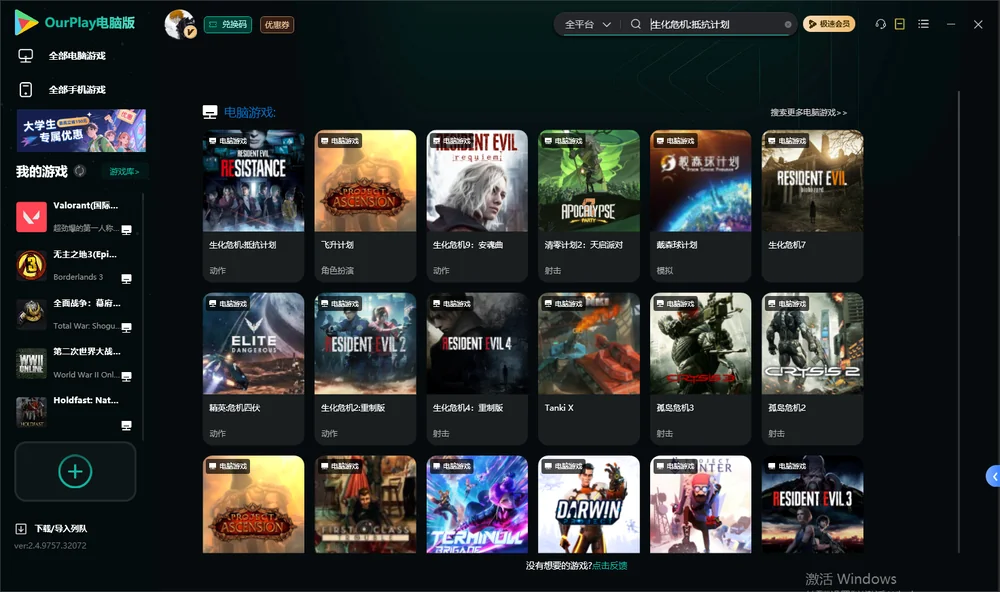The image size is (1000, 592).
Task: Open the Darwin Project game cover
Action: coord(589,504)
